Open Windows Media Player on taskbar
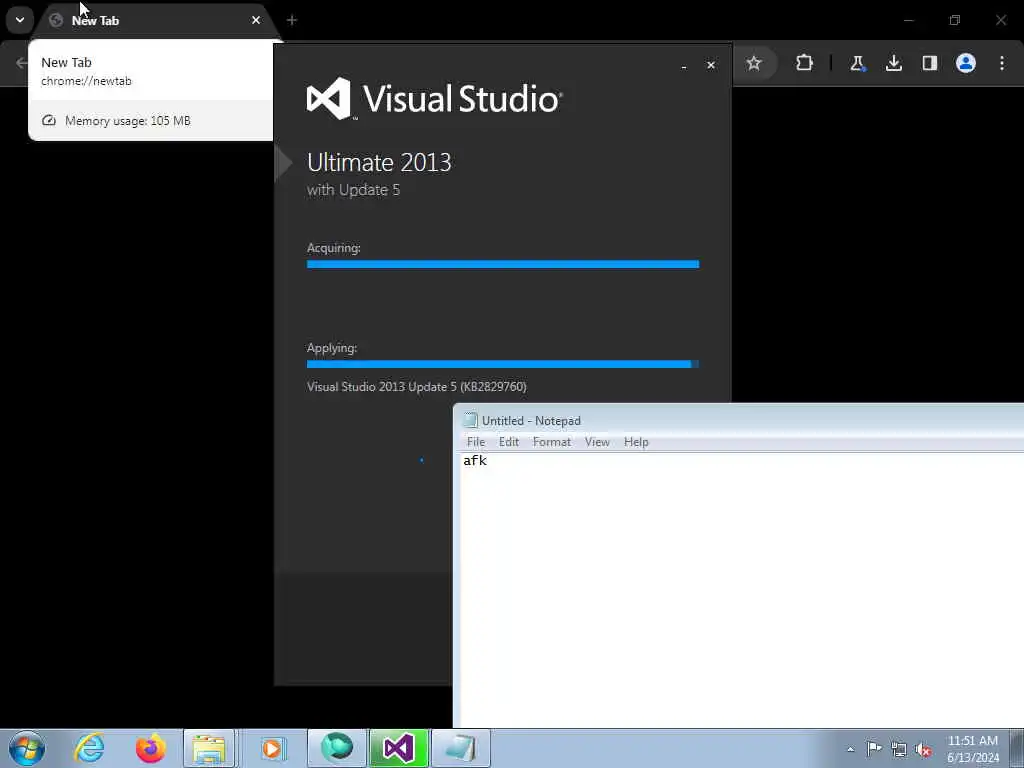 (x=272, y=748)
